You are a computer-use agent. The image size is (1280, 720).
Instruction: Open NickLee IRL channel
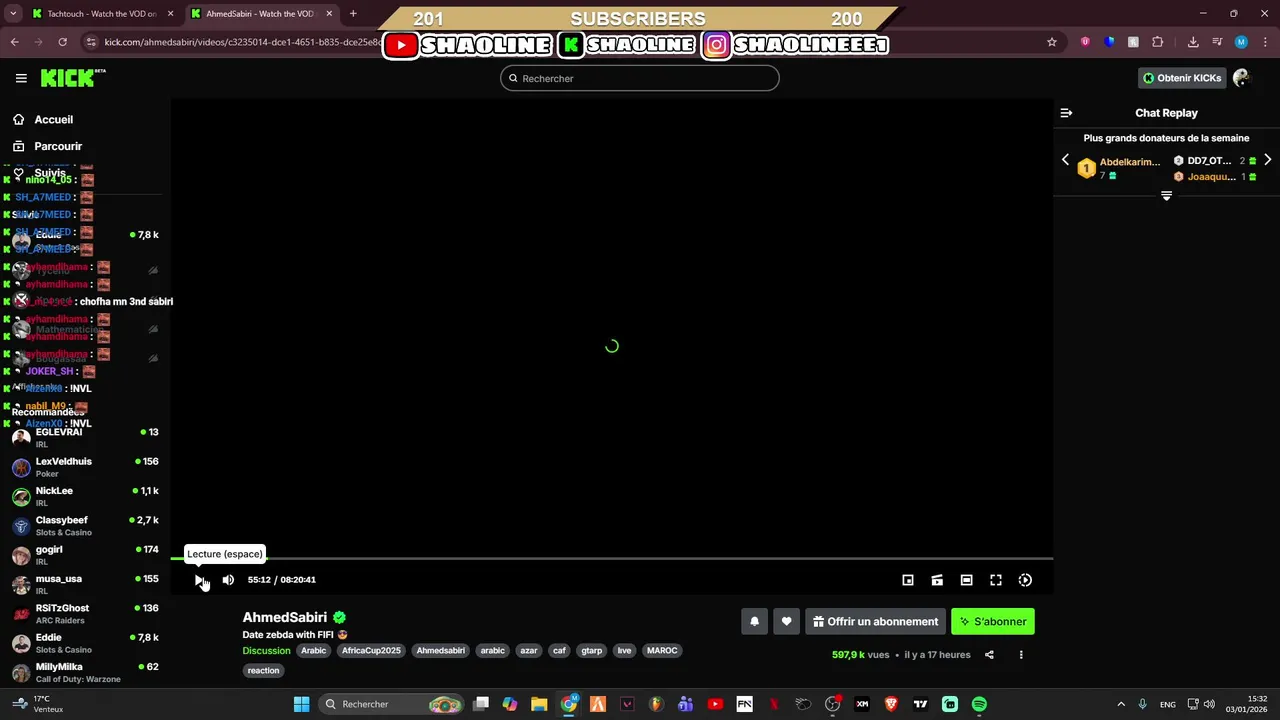click(85, 496)
